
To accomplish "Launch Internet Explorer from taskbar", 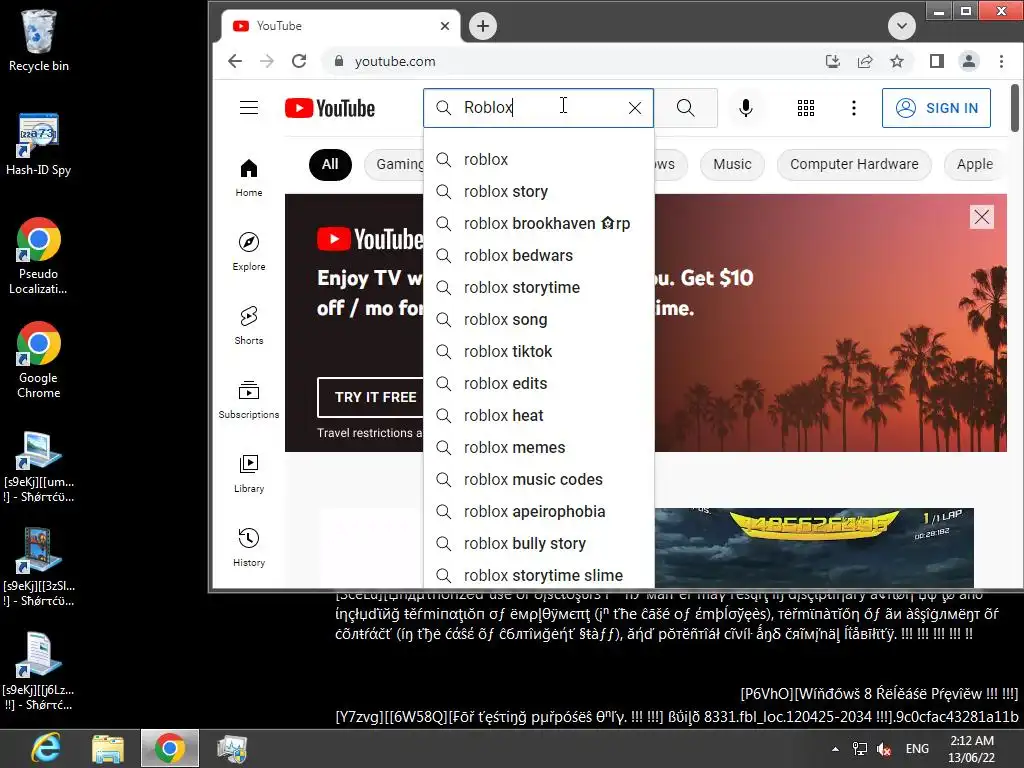I will click(x=46, y=748).
